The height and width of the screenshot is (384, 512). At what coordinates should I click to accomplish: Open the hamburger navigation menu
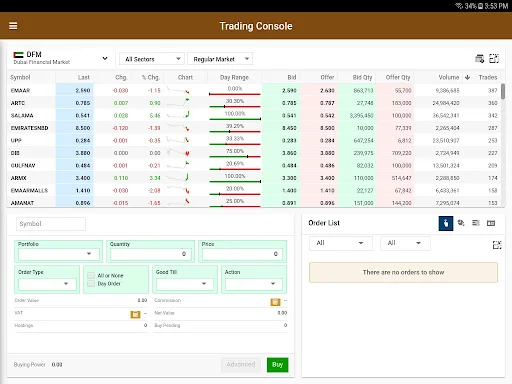tap(13, 26)
